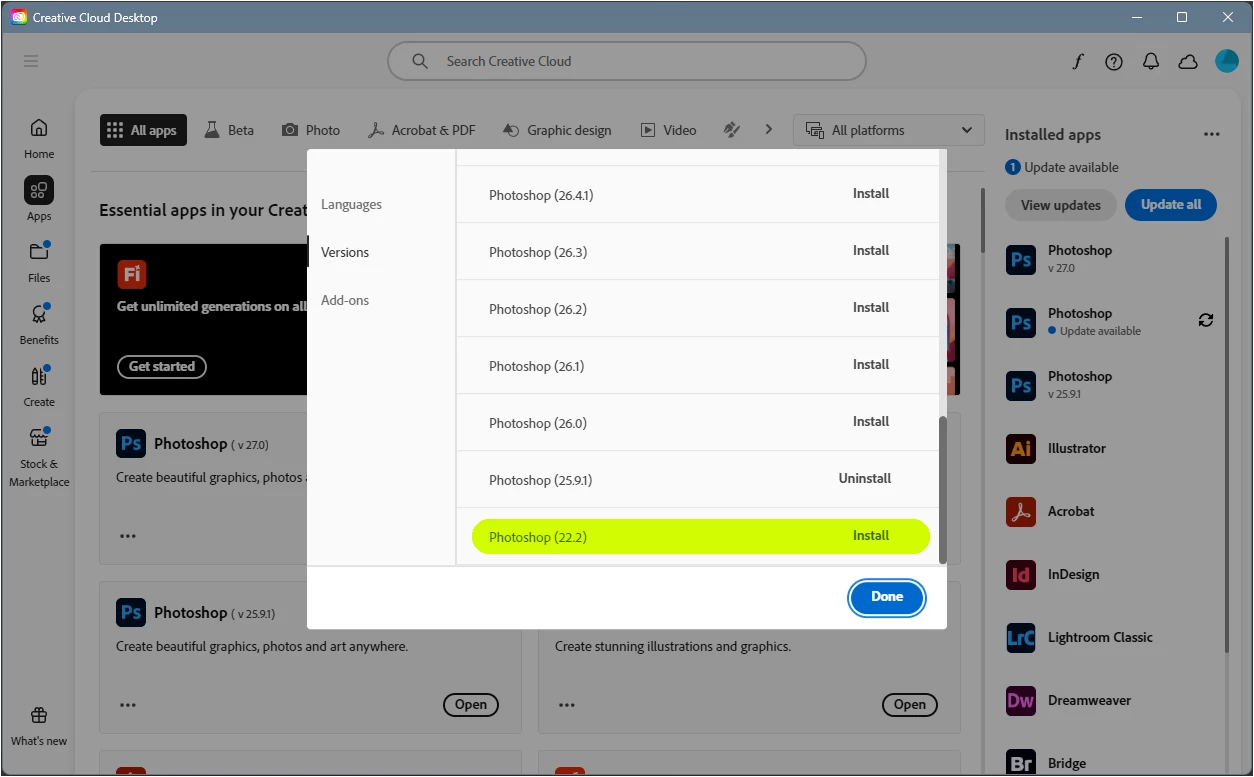The image size is (1254, 777).
Task: Open the account profile avatar
Action: 1227,61
